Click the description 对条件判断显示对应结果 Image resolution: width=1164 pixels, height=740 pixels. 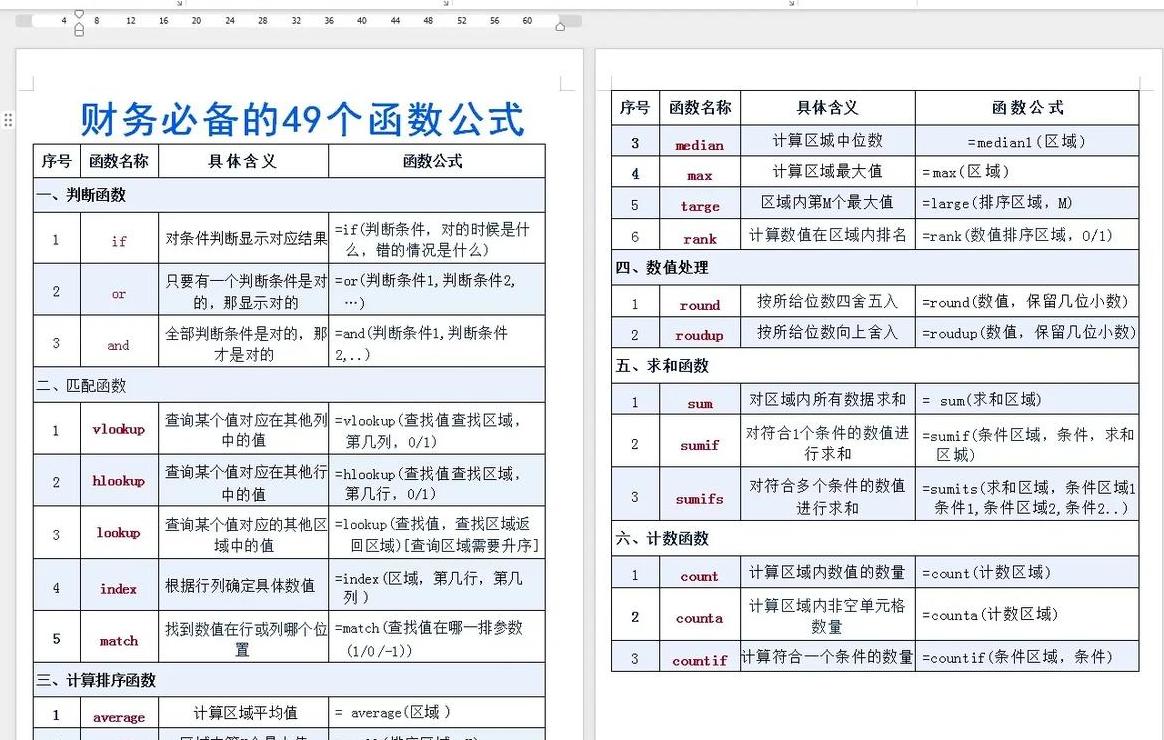pyautogui.click(x=246, y=238)
